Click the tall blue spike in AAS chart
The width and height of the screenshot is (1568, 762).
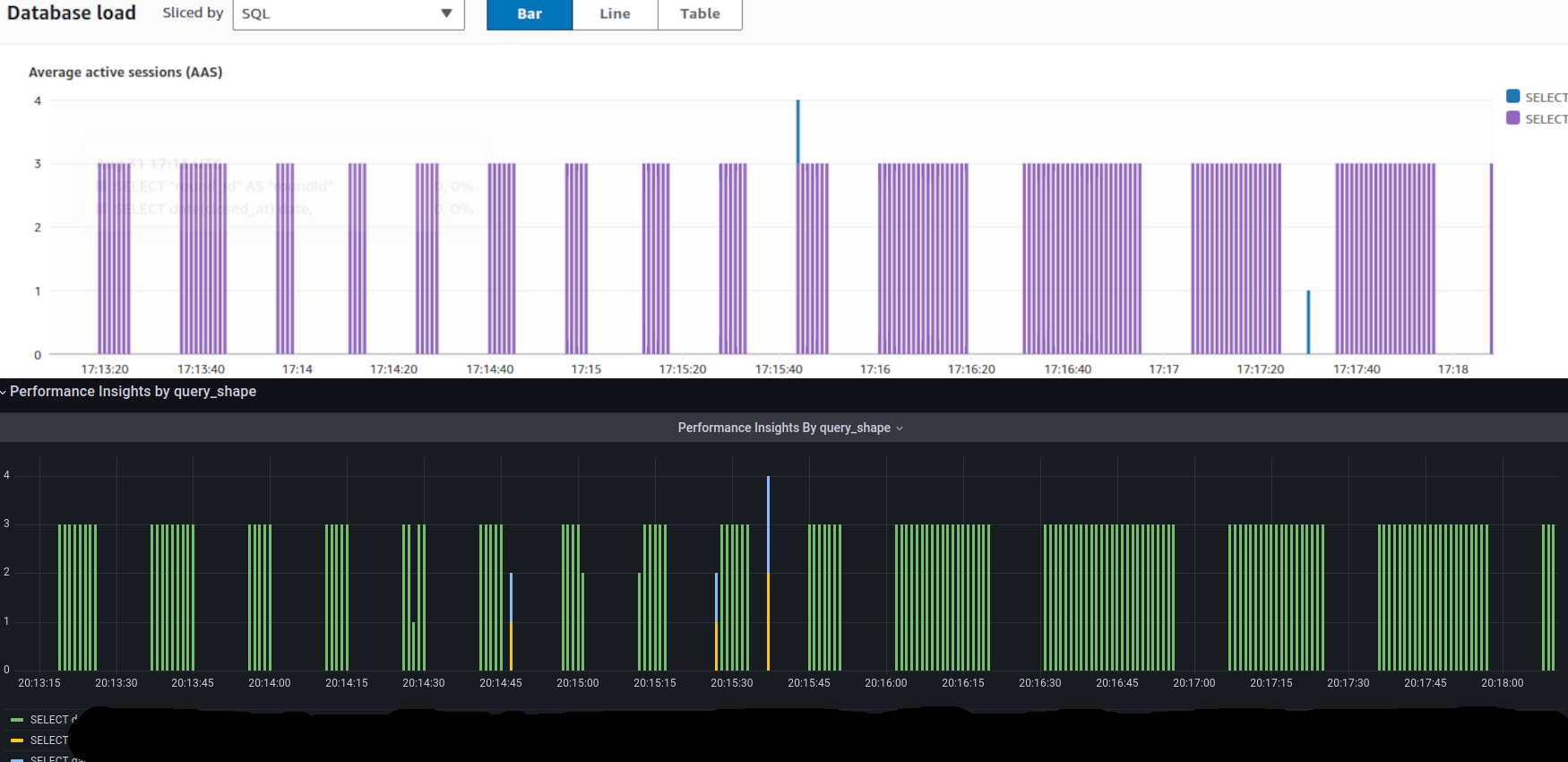797,132
